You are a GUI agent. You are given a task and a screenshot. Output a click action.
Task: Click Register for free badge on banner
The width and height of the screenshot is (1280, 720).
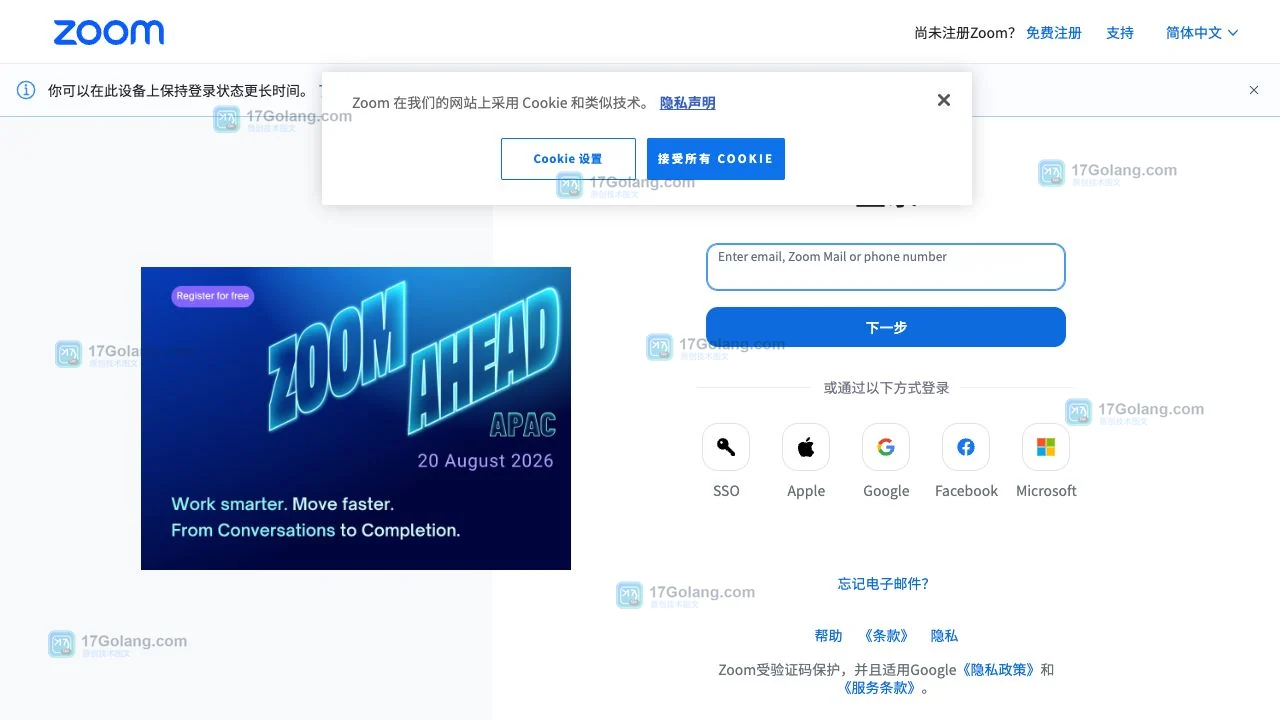click(212, 296)
